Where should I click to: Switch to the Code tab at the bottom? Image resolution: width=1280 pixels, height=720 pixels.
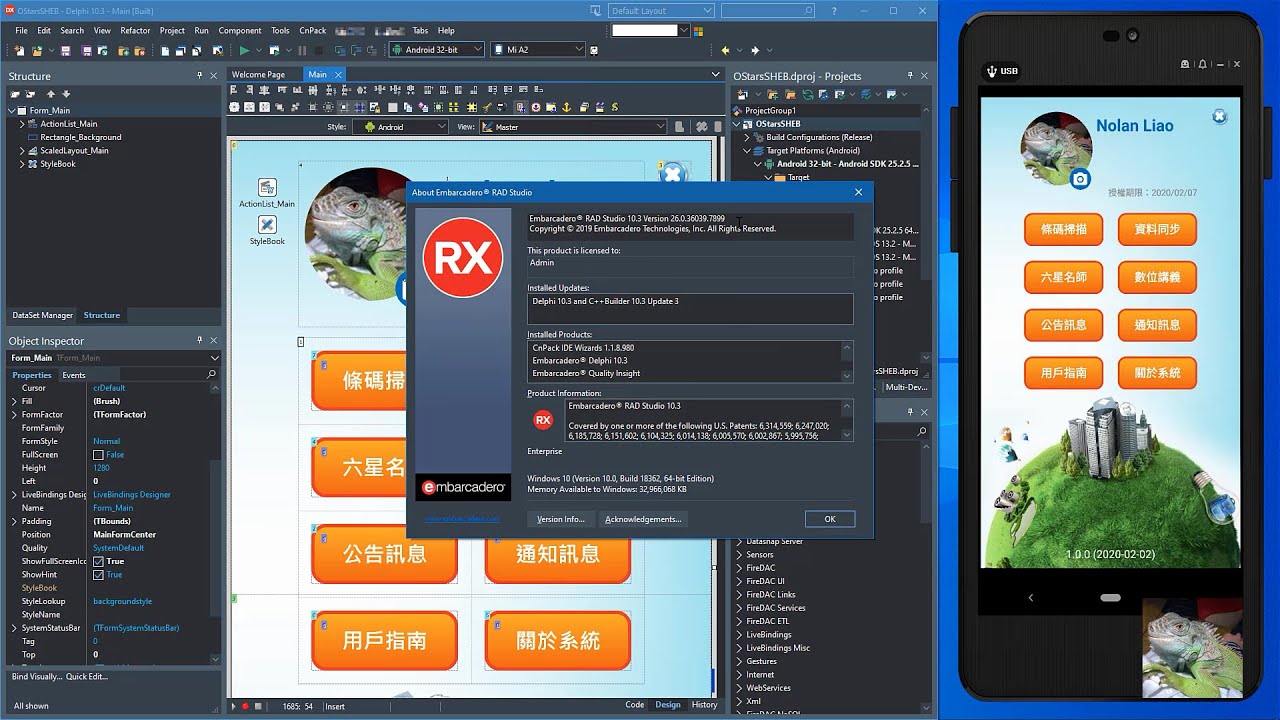pos(635,705)
